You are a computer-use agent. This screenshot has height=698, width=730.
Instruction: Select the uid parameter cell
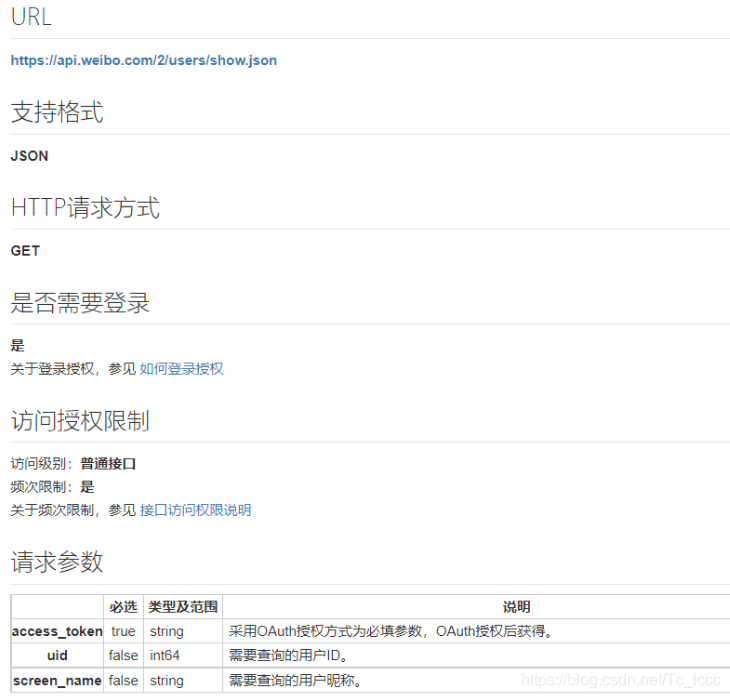pos(57,656)
